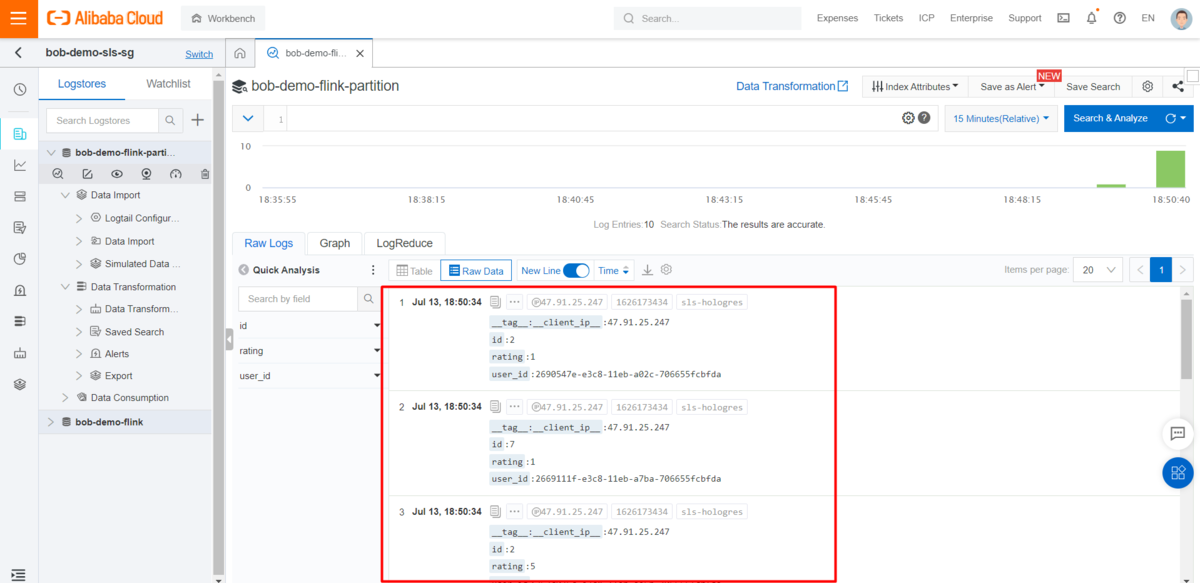
Task: Click the edit icon under bob-demo-flink-partition
Action: pyautogui.click(x=87, y=174)
